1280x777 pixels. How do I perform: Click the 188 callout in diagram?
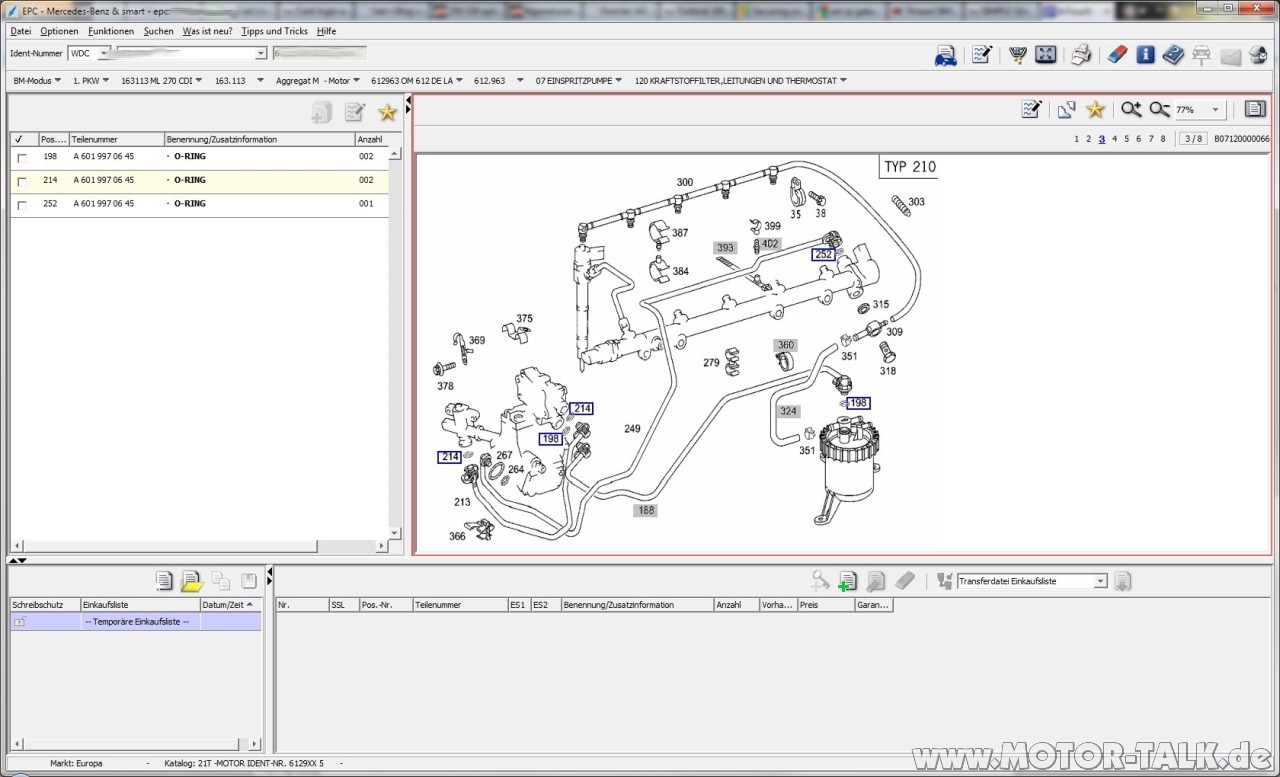click(x=646, y=510)
